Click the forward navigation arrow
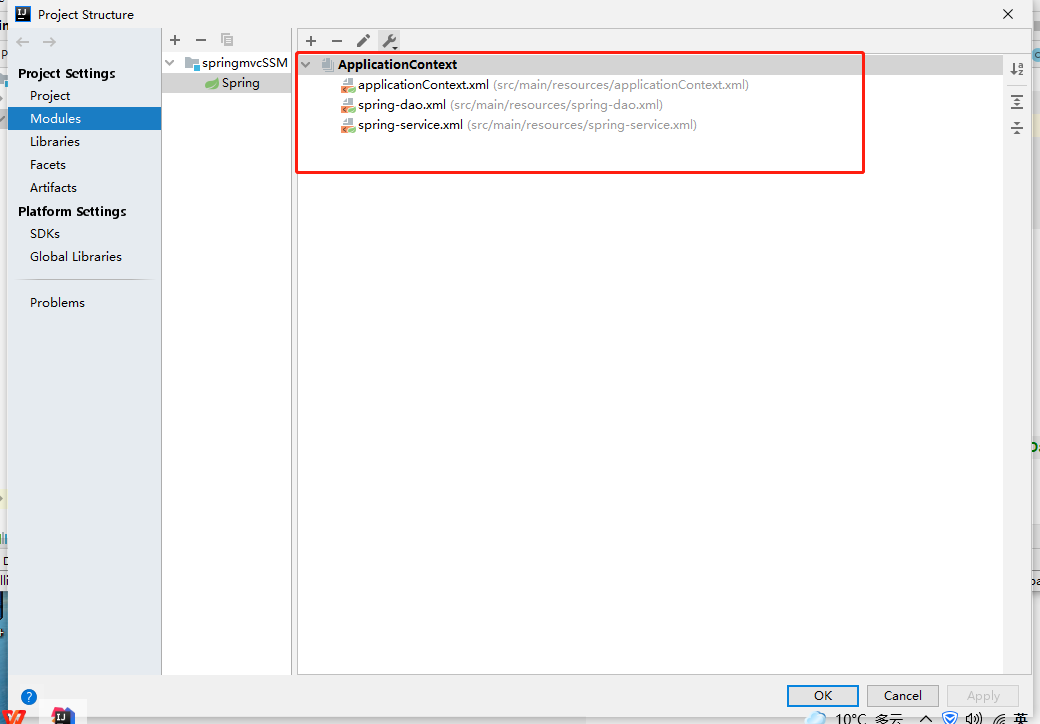1040x724 pixels. (49, 42)
